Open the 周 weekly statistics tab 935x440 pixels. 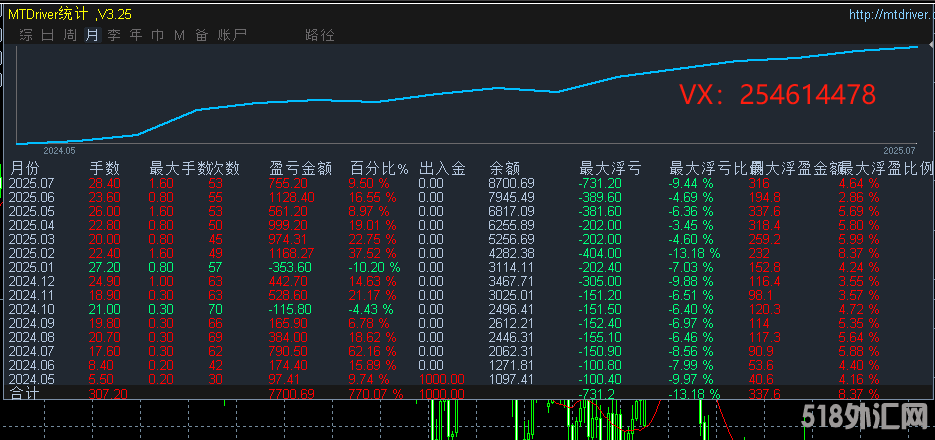click(70, 35)
